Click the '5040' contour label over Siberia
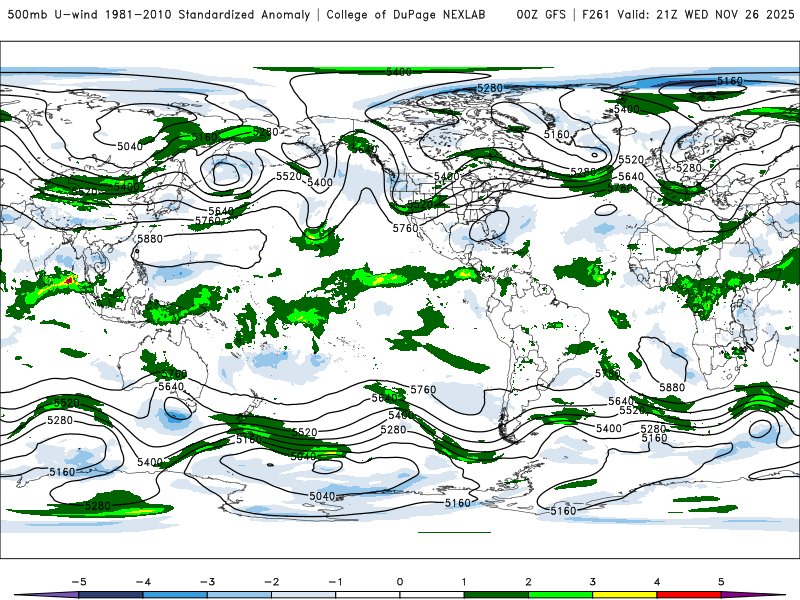The height and width of the screenshot is (600, 800). [x=130, y=147]
